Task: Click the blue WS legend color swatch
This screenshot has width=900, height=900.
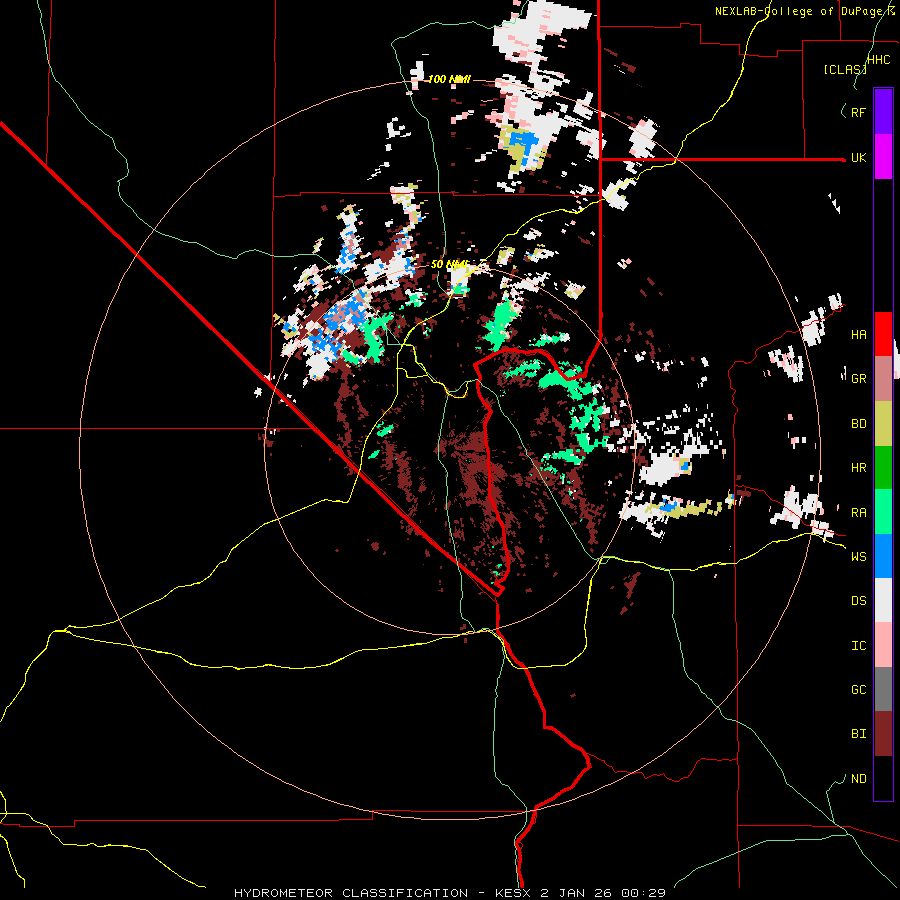Action: tap(883, 556)
